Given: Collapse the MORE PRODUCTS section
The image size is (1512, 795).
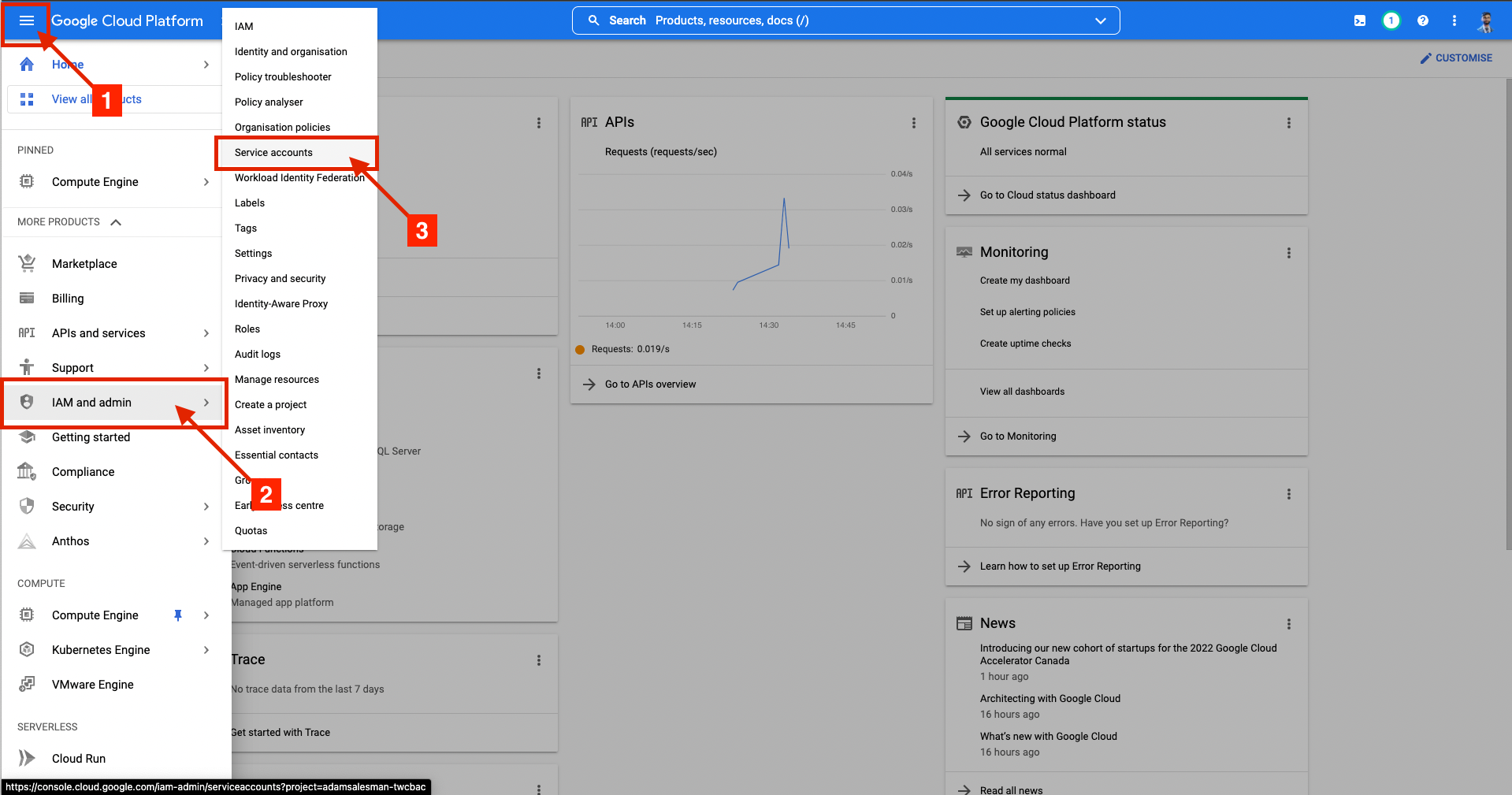Looking at the screenshot, I should point(116,222).
